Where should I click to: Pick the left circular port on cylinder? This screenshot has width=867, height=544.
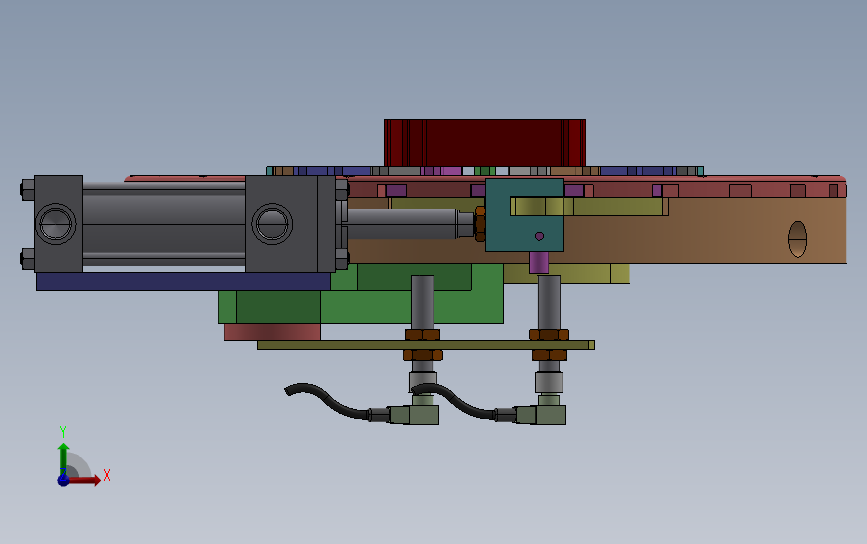click(x=56, y=224)
